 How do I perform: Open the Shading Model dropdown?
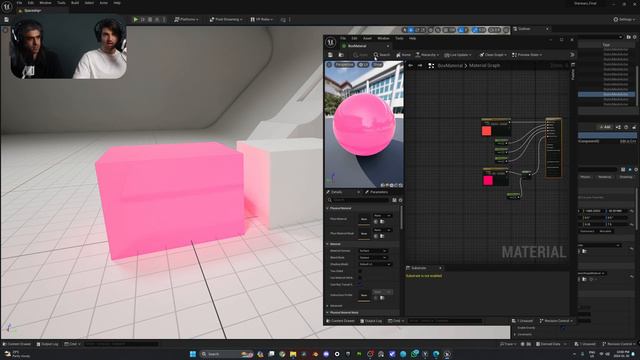pyautogui.click(x=375, y=264)
